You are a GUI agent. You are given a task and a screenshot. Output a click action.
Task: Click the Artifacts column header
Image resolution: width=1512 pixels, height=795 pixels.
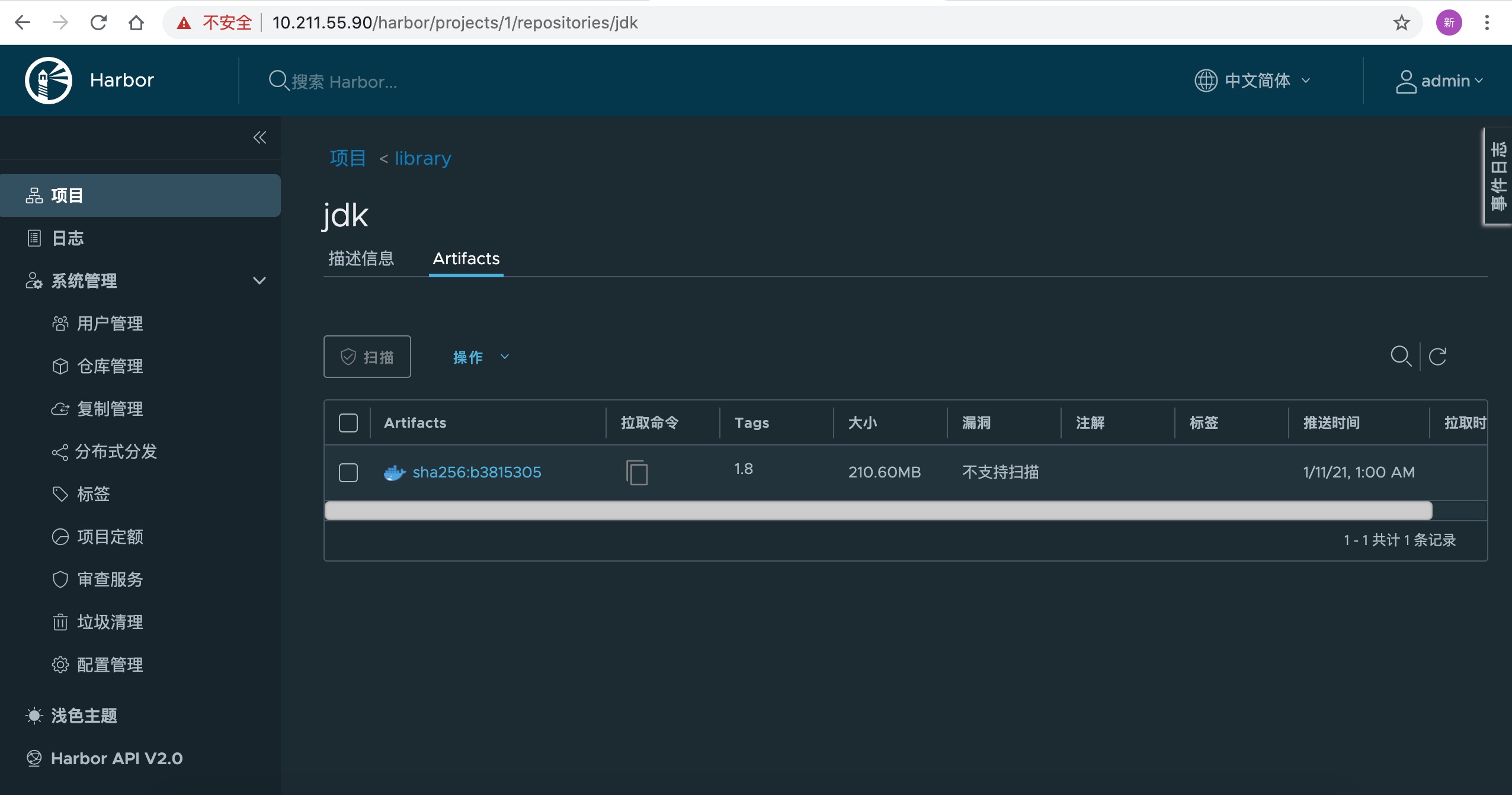click(x=415, y=422)
